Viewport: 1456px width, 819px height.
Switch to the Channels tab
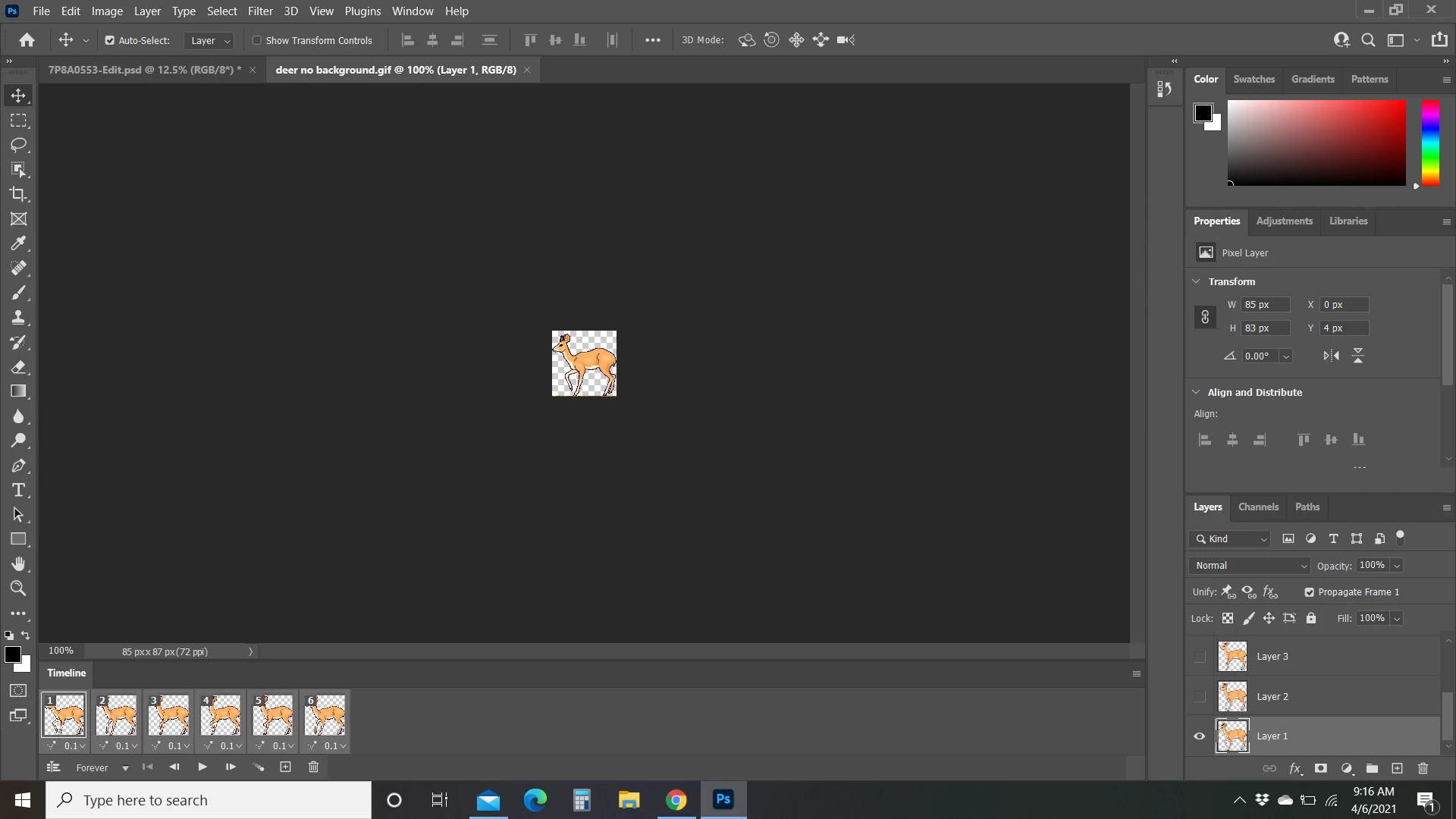point(1258,507)
